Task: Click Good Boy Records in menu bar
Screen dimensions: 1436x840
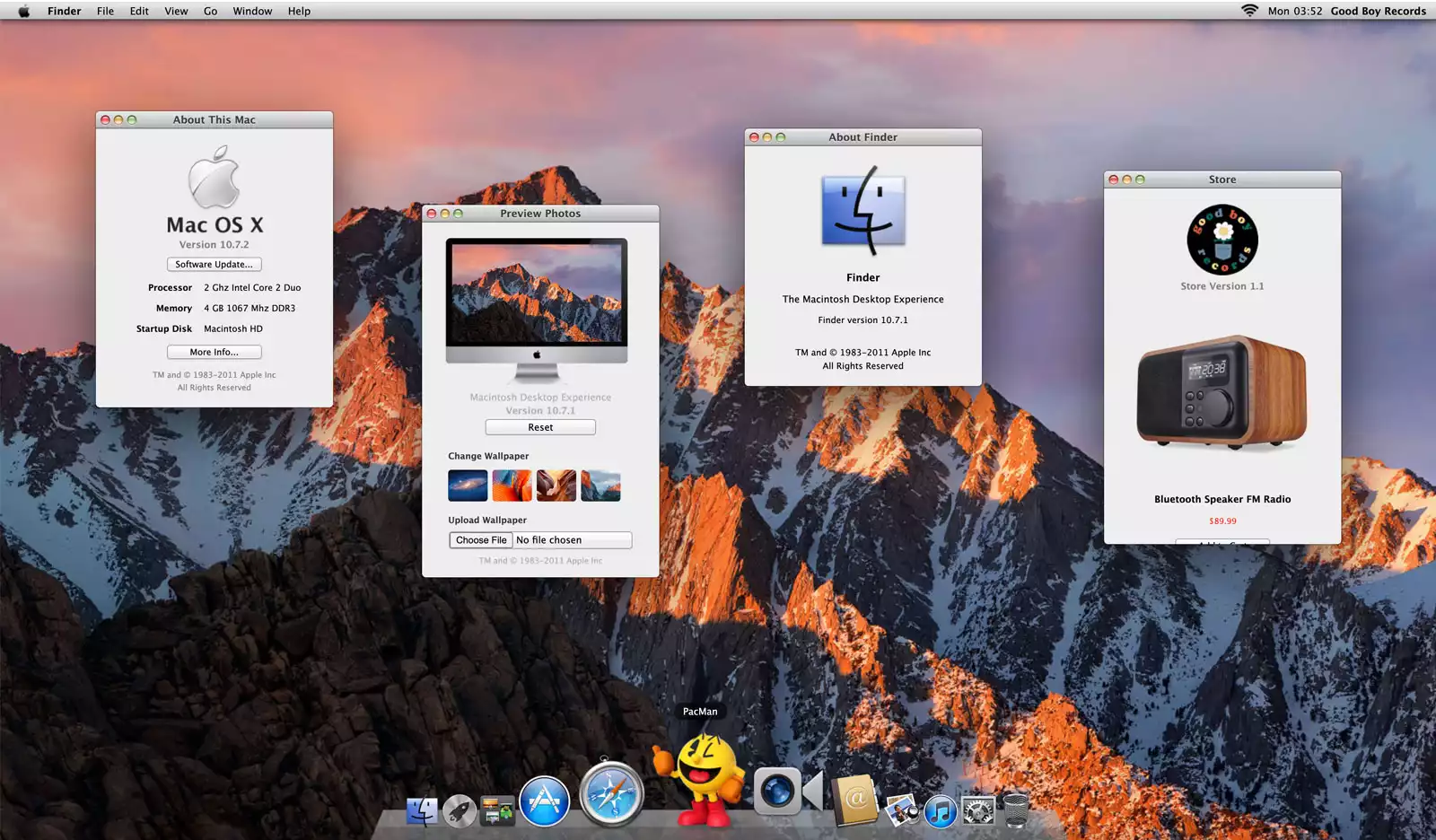Action: pyautogui.click(x=1378, y=11)
